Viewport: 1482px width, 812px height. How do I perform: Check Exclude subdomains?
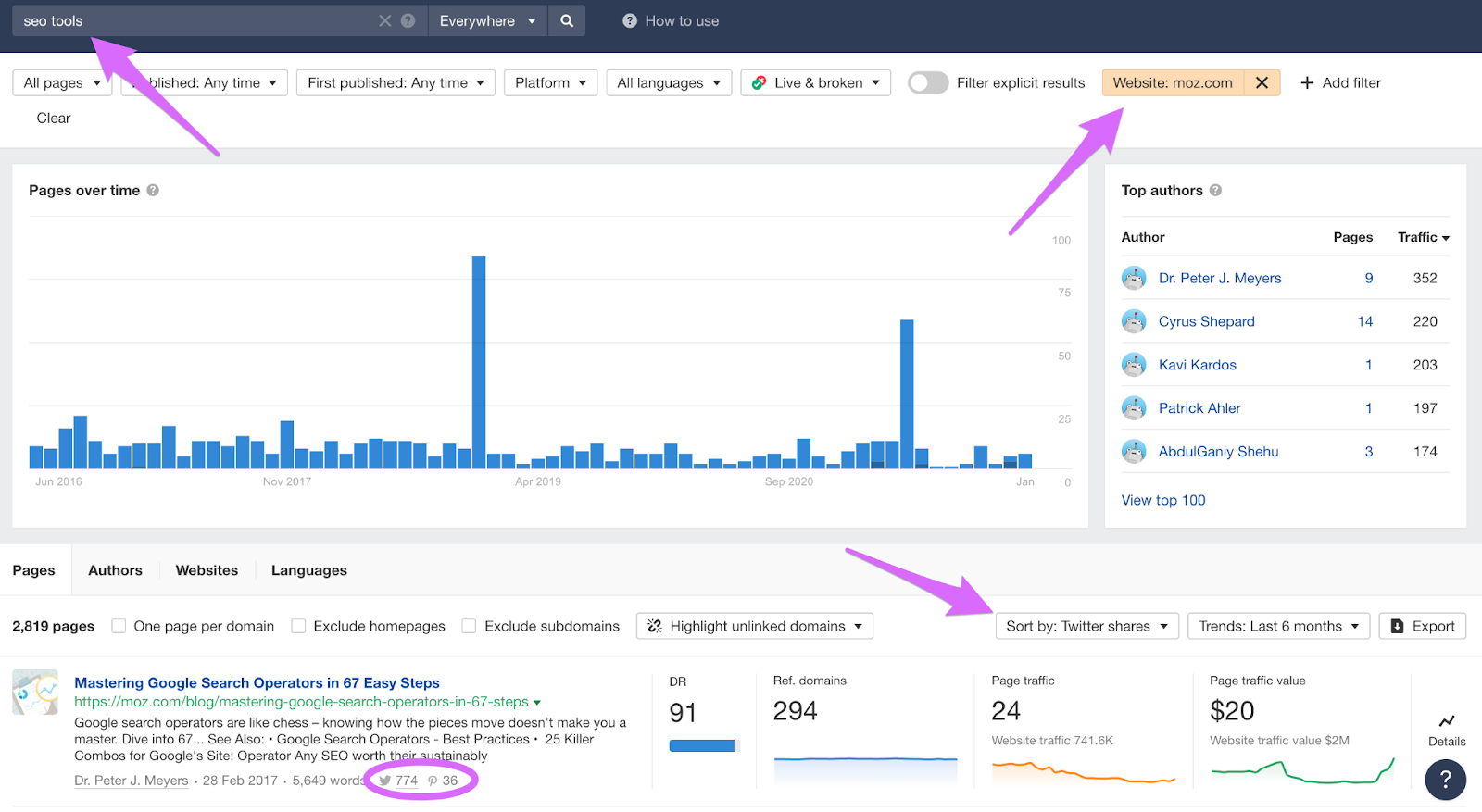469,626
